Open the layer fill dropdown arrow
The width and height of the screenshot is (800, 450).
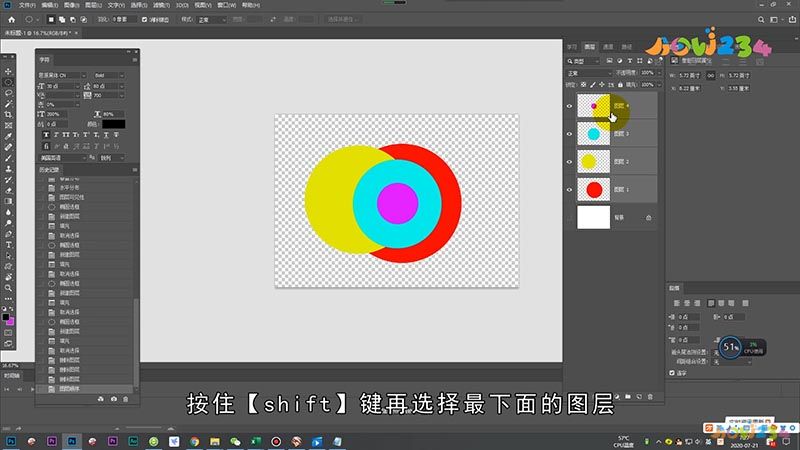pyautogui.click(x=658, y=85)
